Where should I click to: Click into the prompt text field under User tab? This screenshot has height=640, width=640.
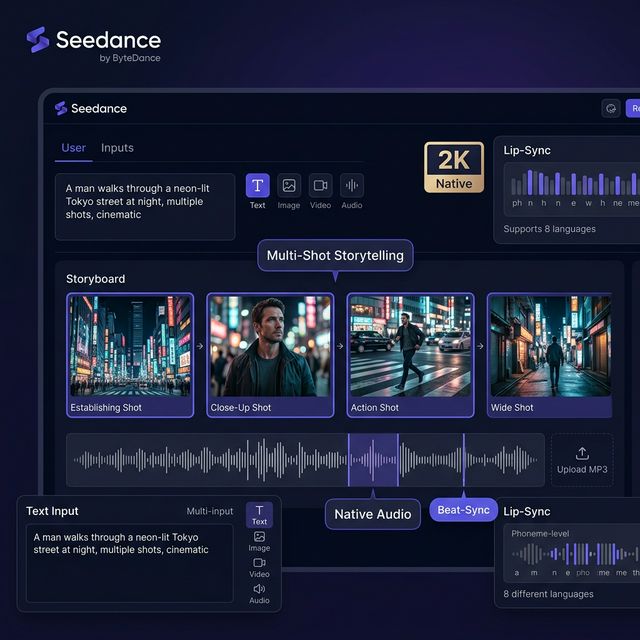(145, 206)
